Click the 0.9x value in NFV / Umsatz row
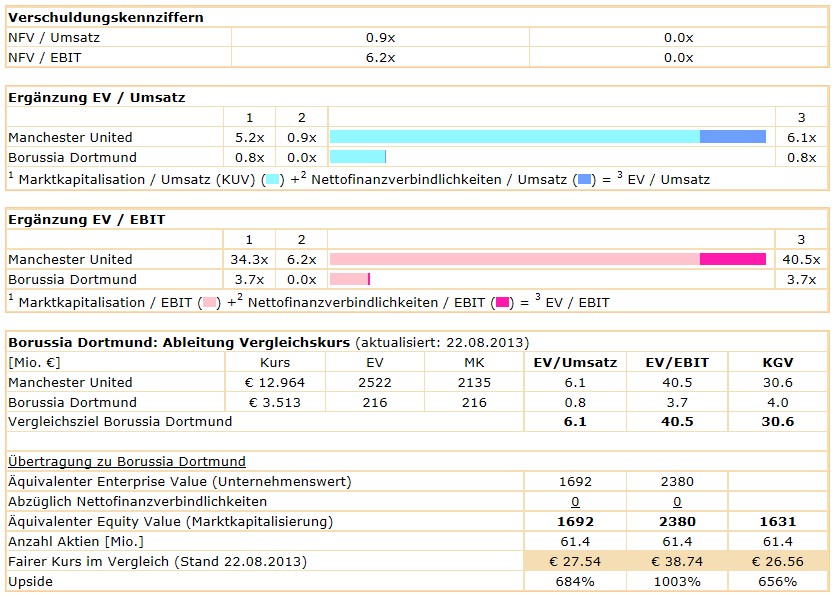This screenshot has height=597, width=837. click(381, 38)
